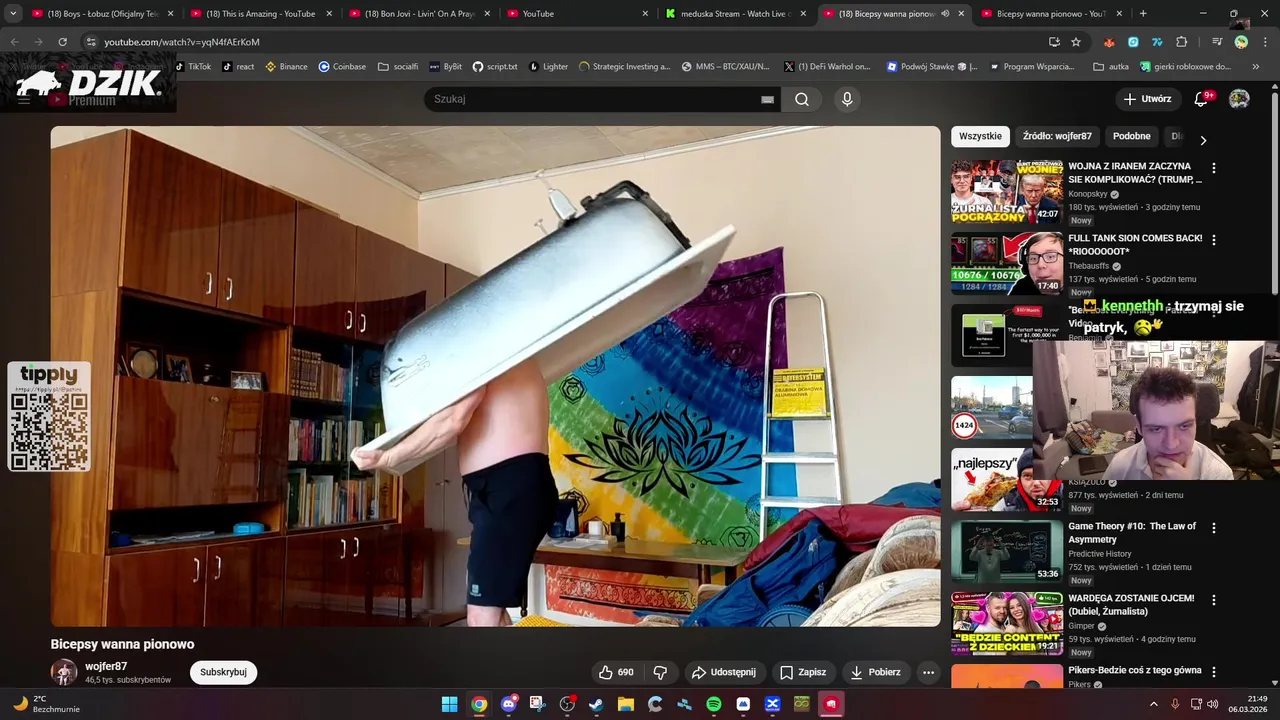Open Game Theory #10: The Law of Asymmetry title
This screenshot has width=1280, height=720.
tap(1132, 533)
